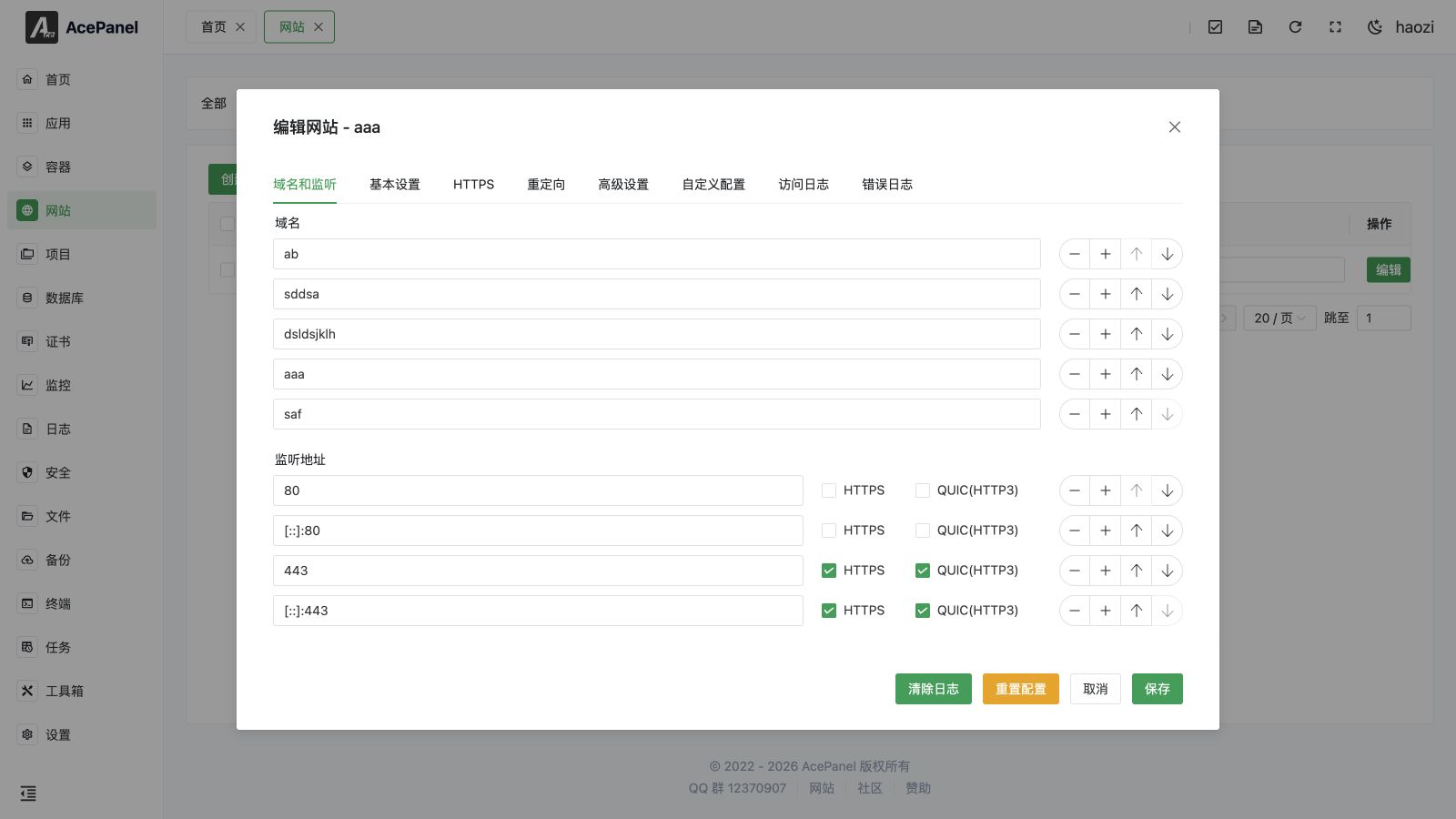Screen dimensions: 1456x819
Task: Open the 社区 footer link
Action: (870, 788)
